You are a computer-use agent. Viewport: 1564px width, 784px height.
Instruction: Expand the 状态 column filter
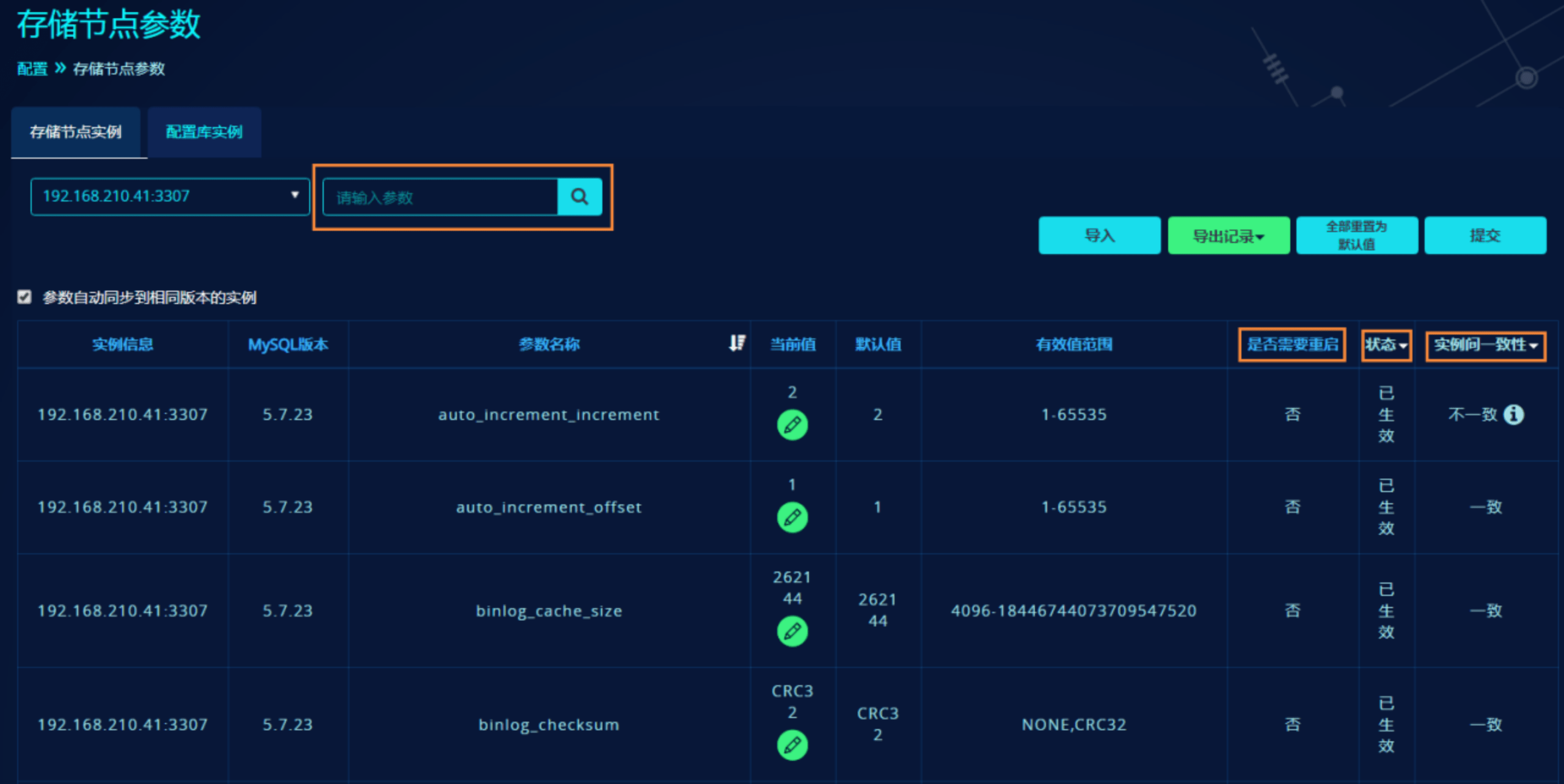click(x=1386, y=345)
